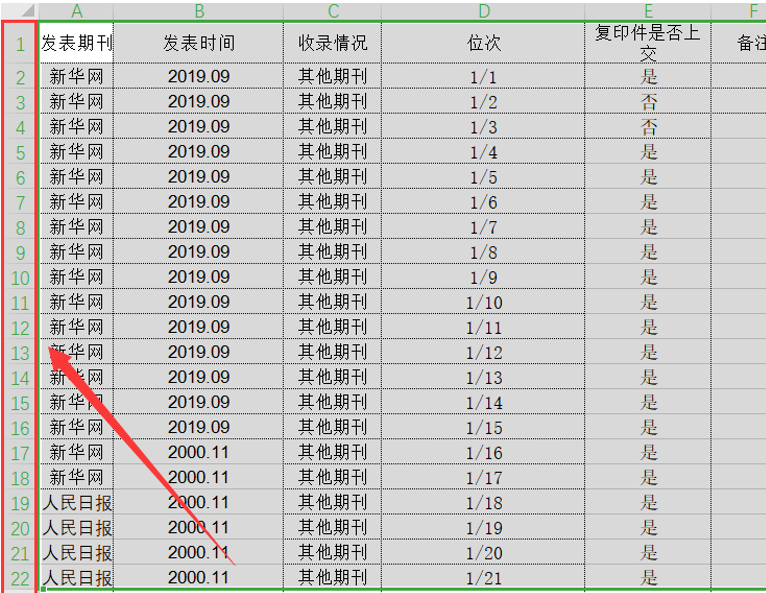The width and height of the screenshot is (766, 593).
Task: Click 是 in row 22
Action: [648, 578]
